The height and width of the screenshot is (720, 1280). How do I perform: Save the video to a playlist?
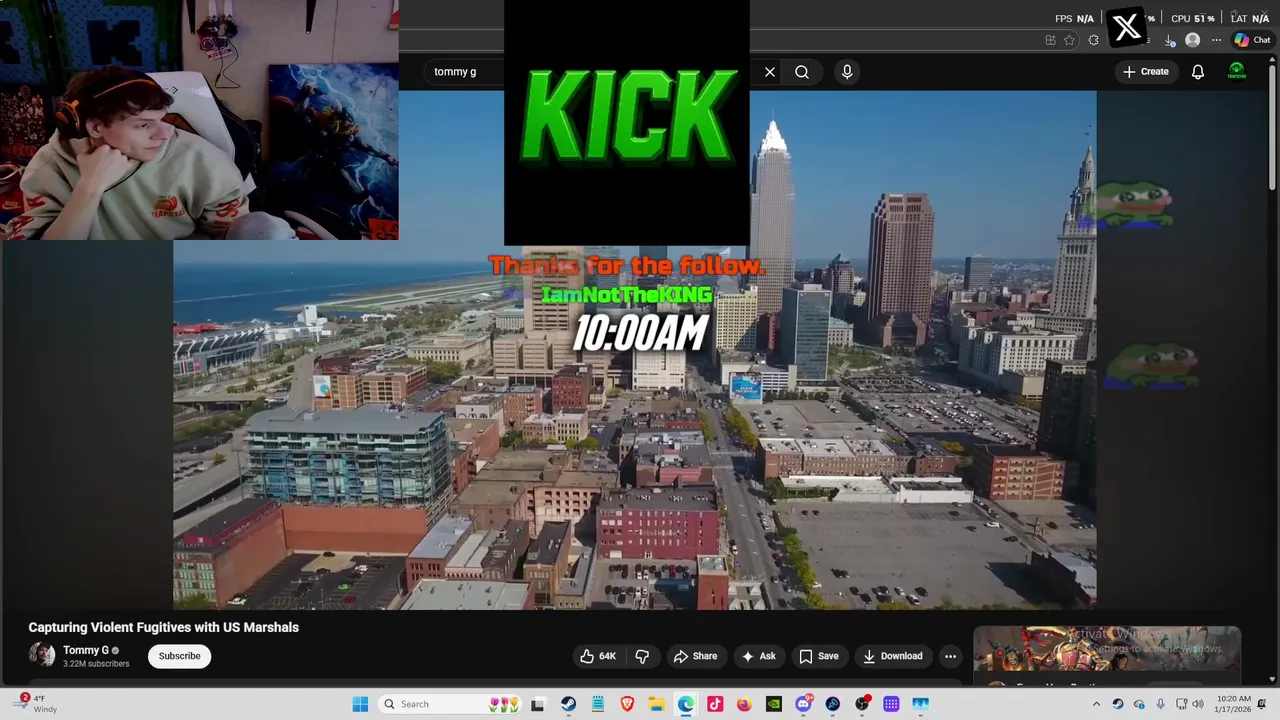818,656
